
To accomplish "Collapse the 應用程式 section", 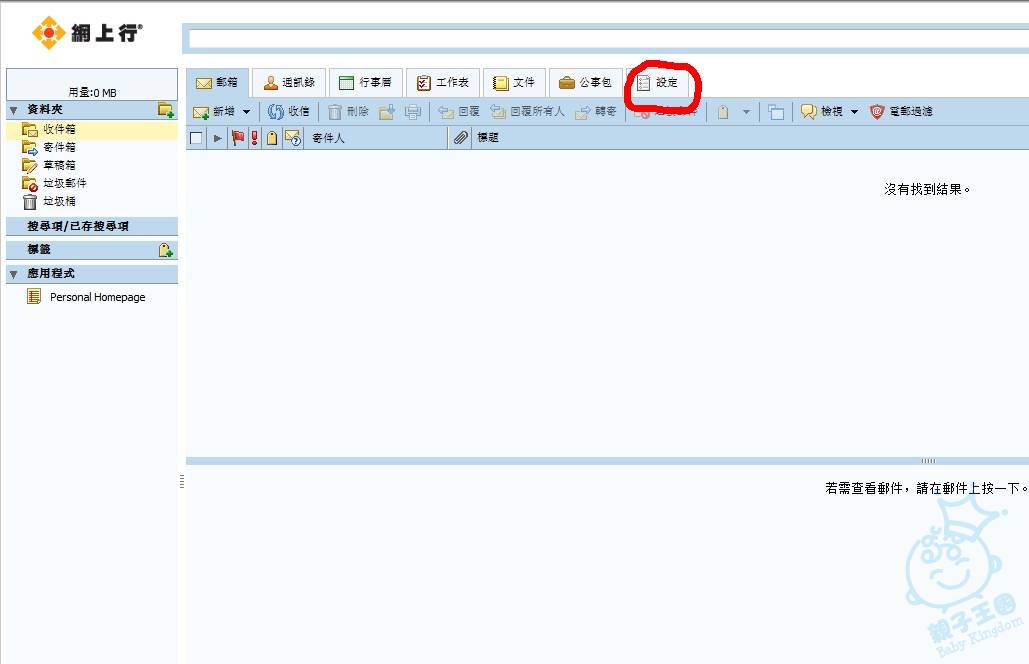I will 14,274.
